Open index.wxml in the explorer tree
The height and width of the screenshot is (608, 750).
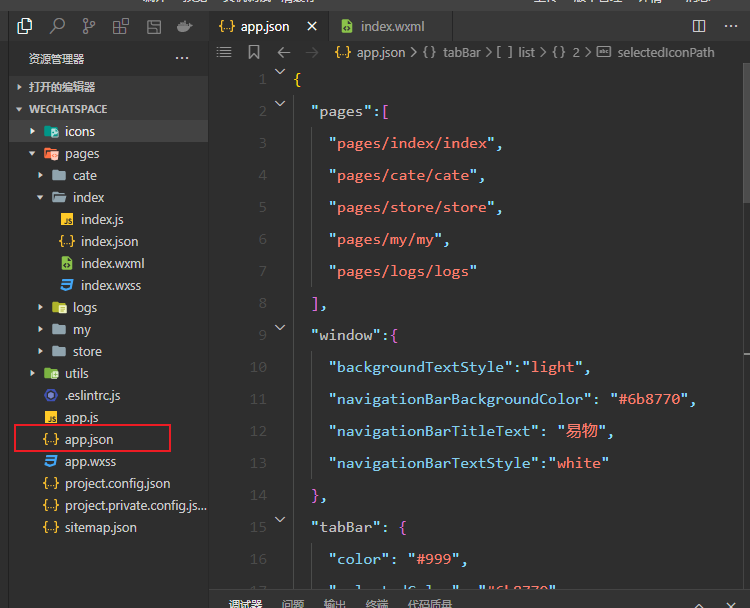point(109,263)
